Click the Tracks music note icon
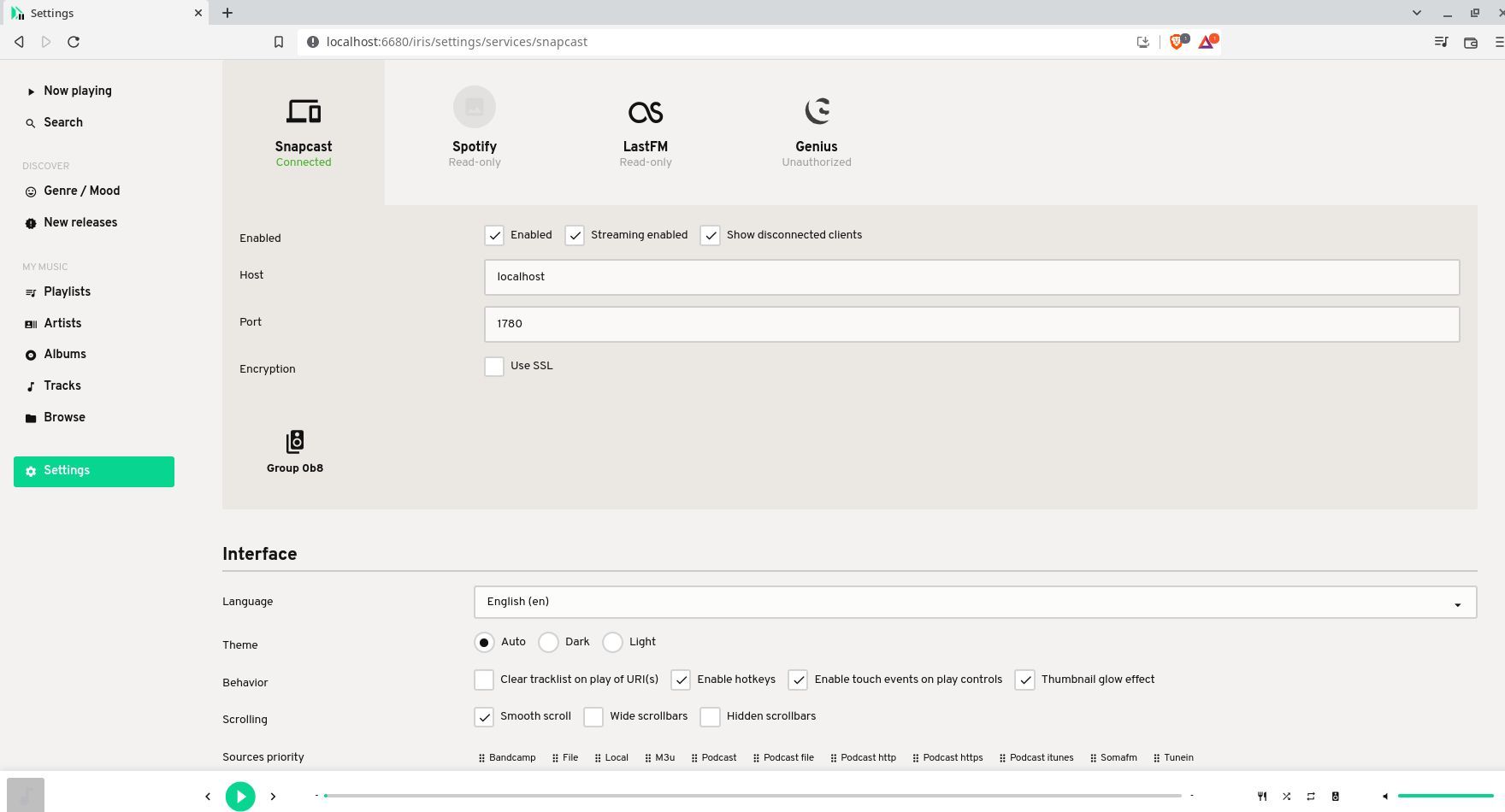 pyautogui.click(x=31, y=386)
